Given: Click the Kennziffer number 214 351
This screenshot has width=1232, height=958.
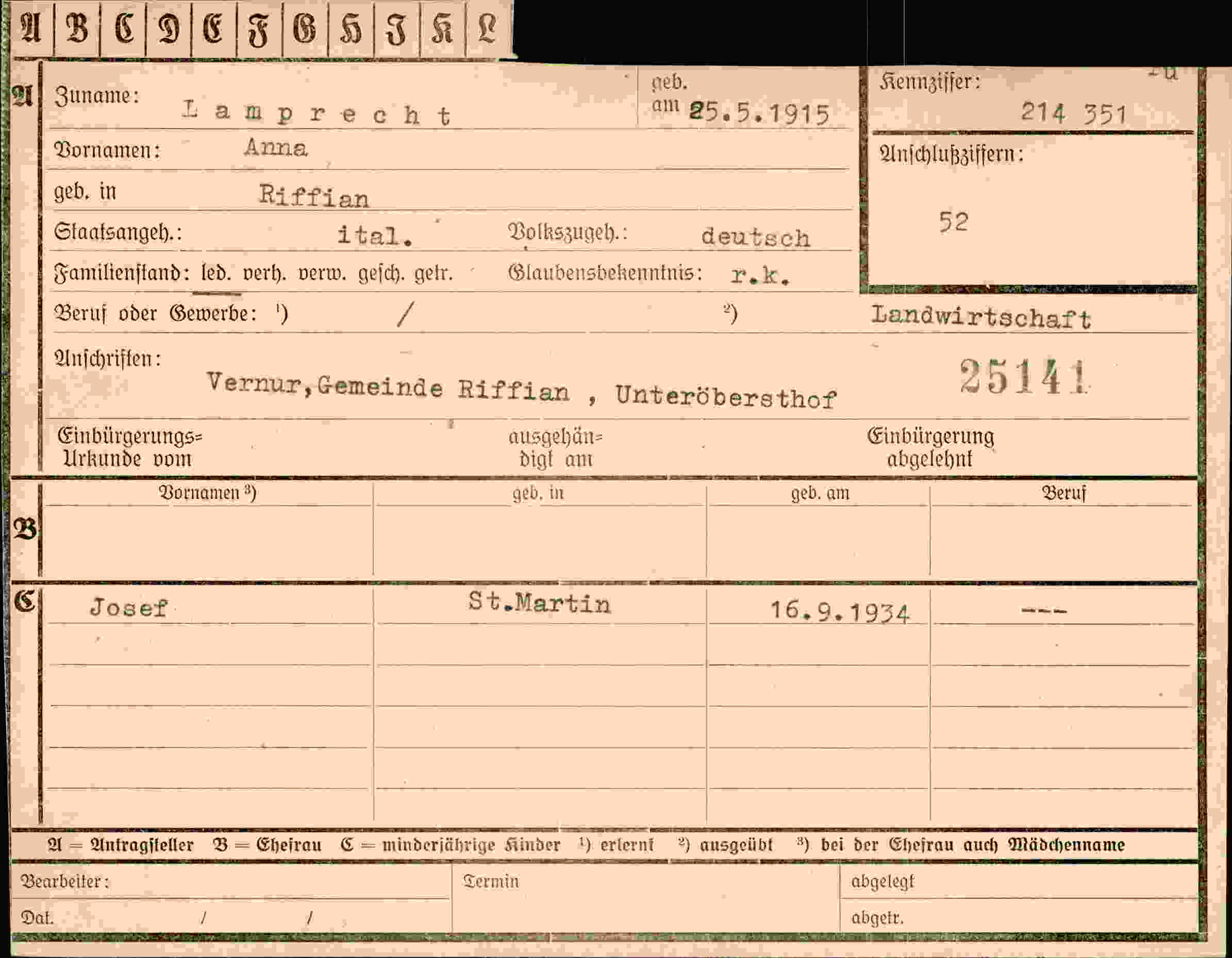Looking at the screenshot, I should pyautogui.click(x=1074, y=114).
